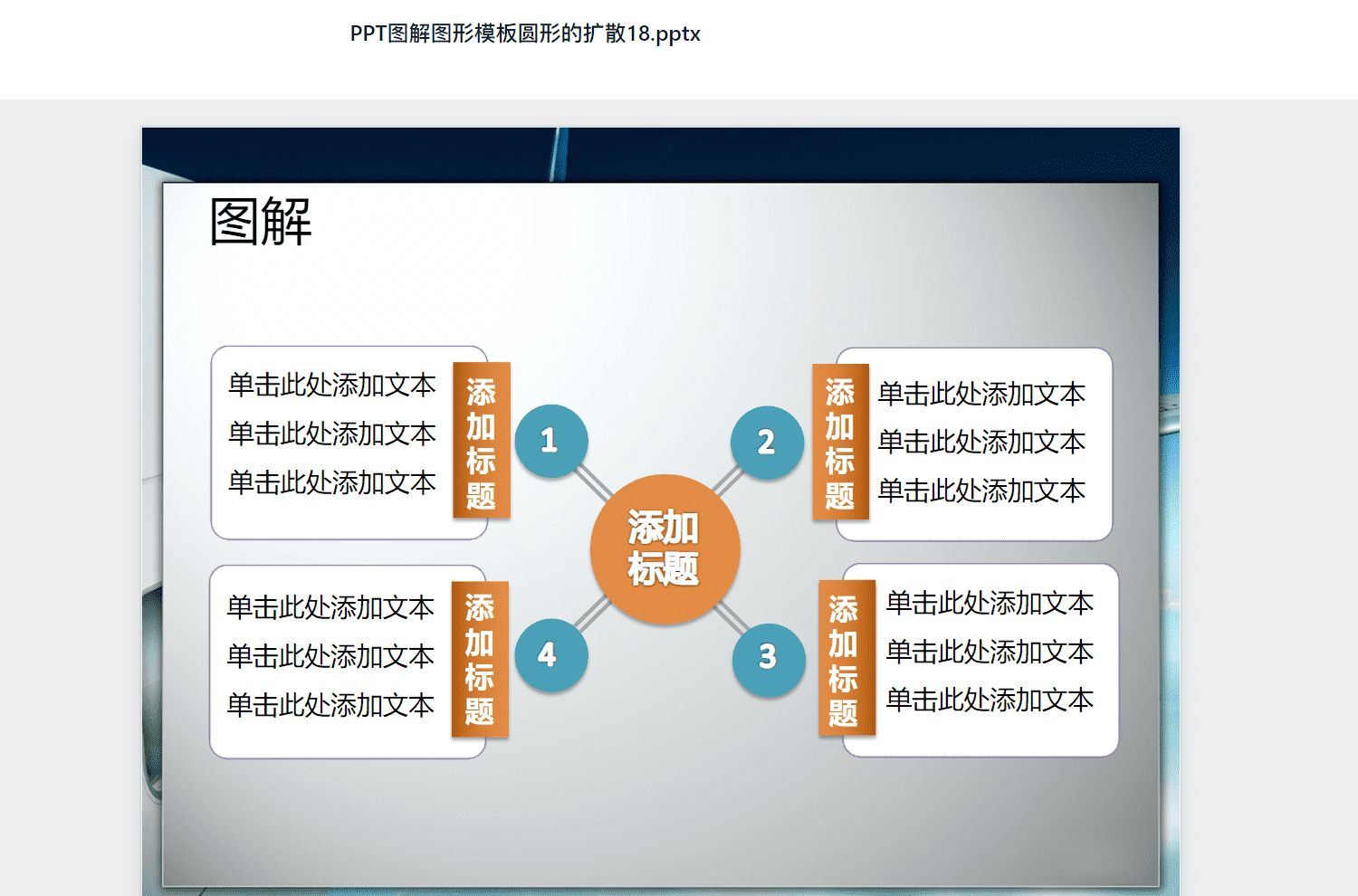The height and width of the screenshot is (896, 1358).
Task: Click second text line in box next to circle 4
Action: coord(330,656)
